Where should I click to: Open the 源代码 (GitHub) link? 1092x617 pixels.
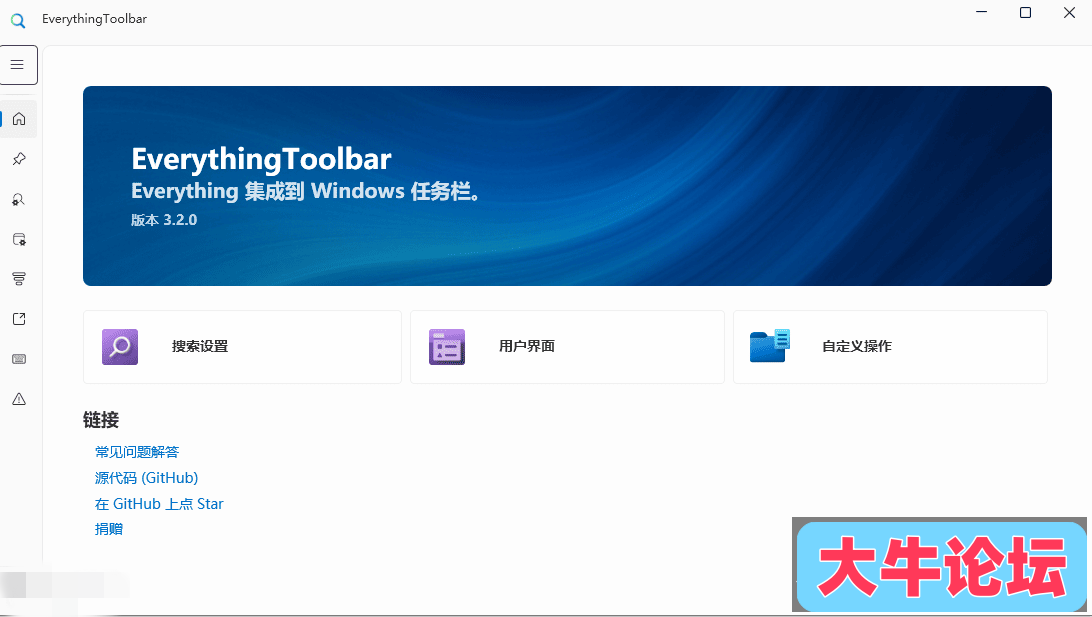(146, 478)
